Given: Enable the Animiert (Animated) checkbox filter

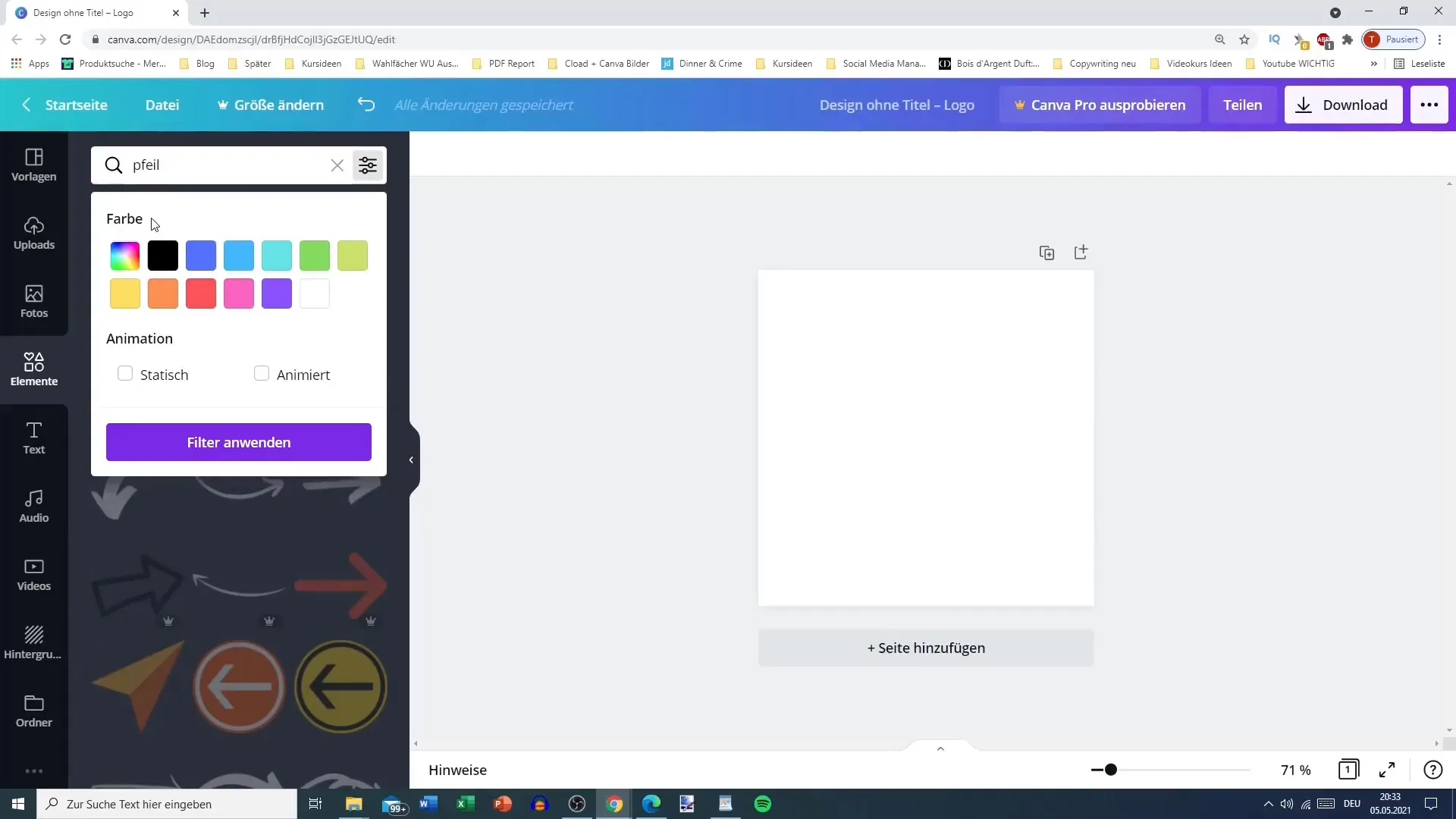Looking at the screenshot, I should coord(262,374).
